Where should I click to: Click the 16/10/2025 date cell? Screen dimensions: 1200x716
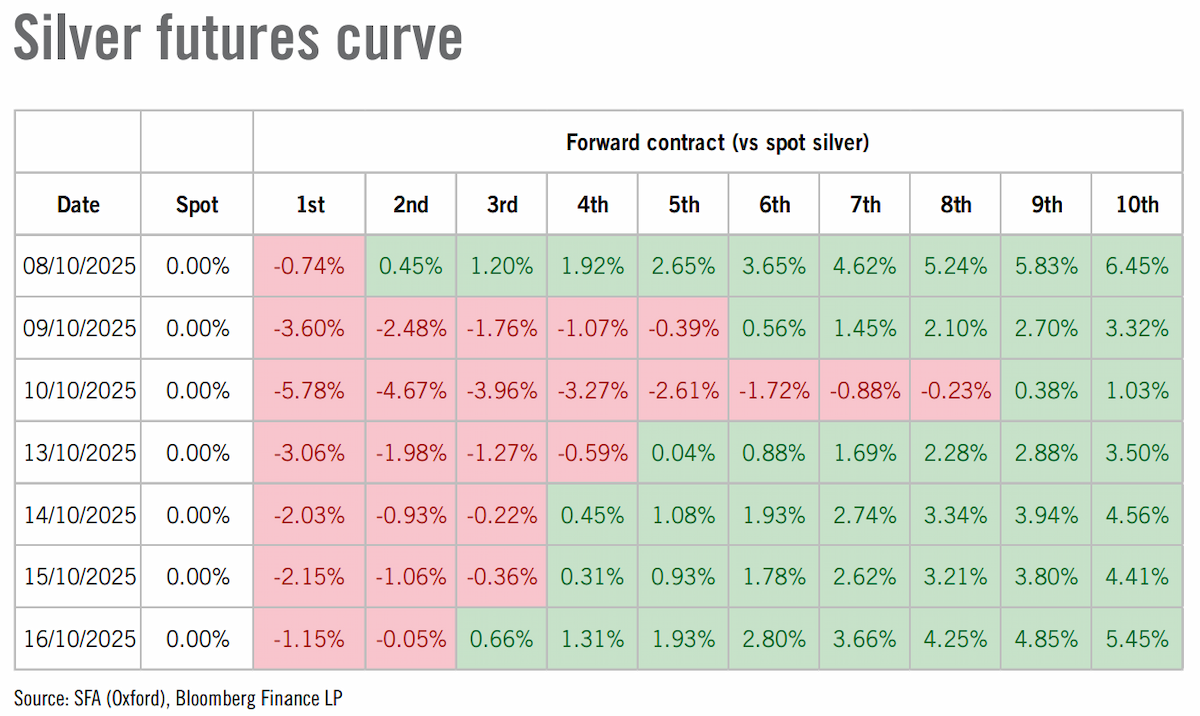click(78, 638)
